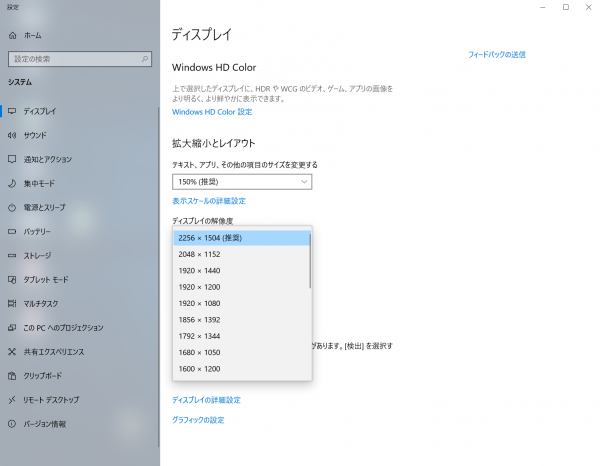Select the Battery icon in sidebar
The width and height of the screenshot is (600, 466).
(x=12, y=231)
